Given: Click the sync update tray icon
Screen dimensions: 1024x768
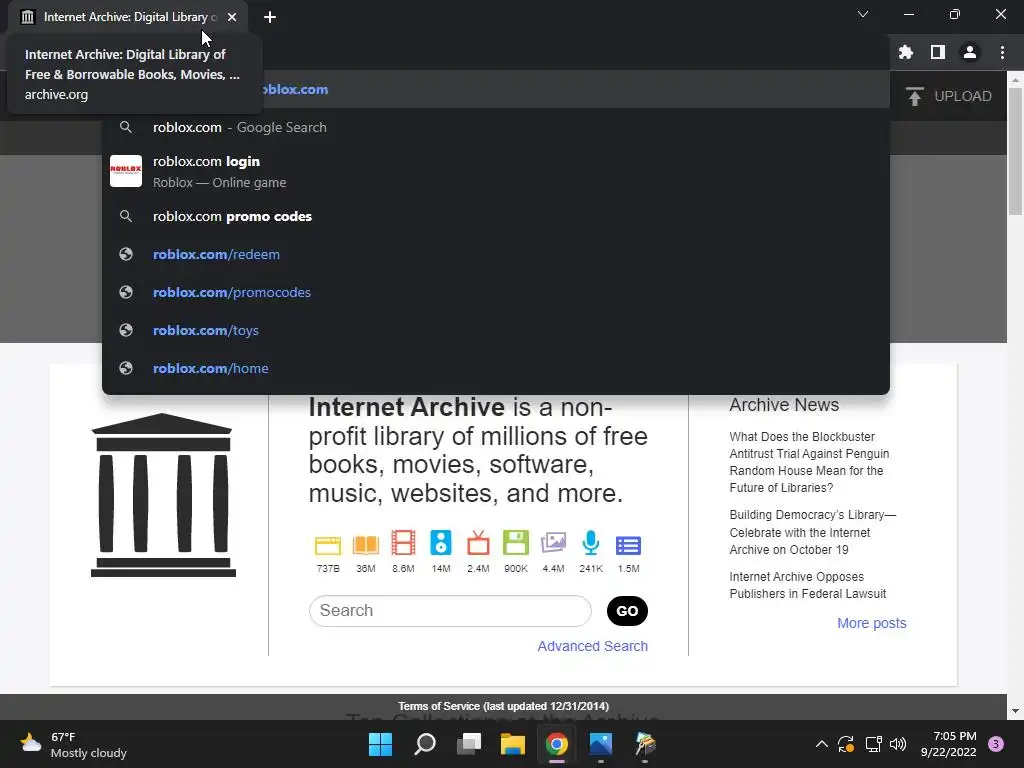Looking at the screenshot, I should [846, 744].
